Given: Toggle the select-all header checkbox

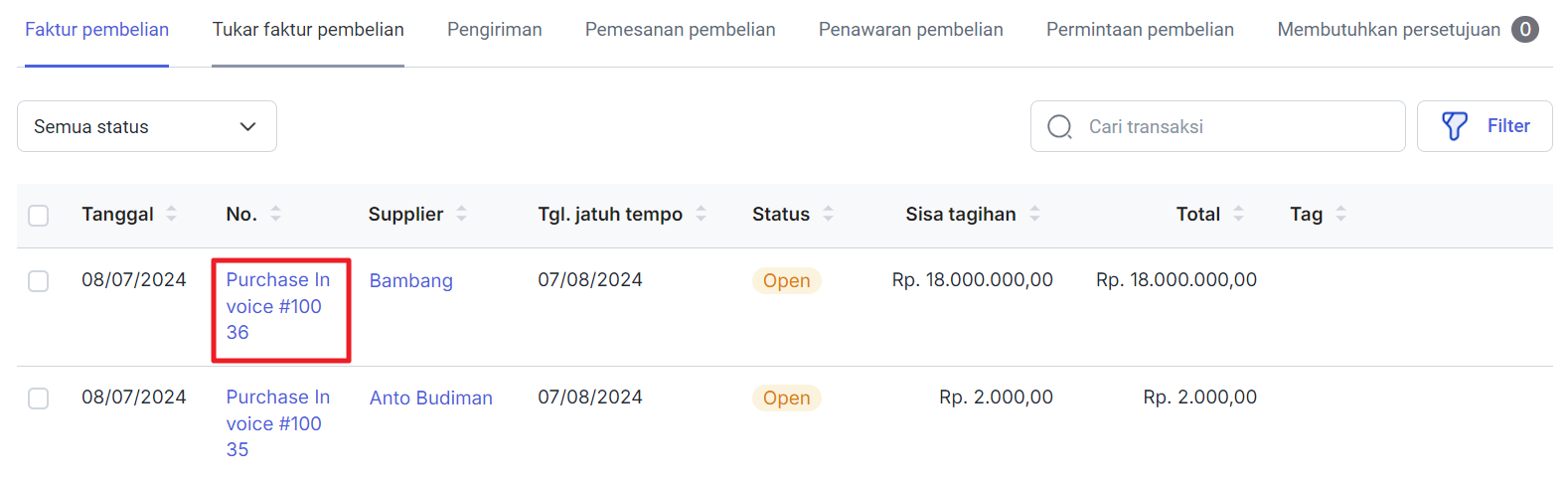Looking at the screenshot, I should point(39,216).
